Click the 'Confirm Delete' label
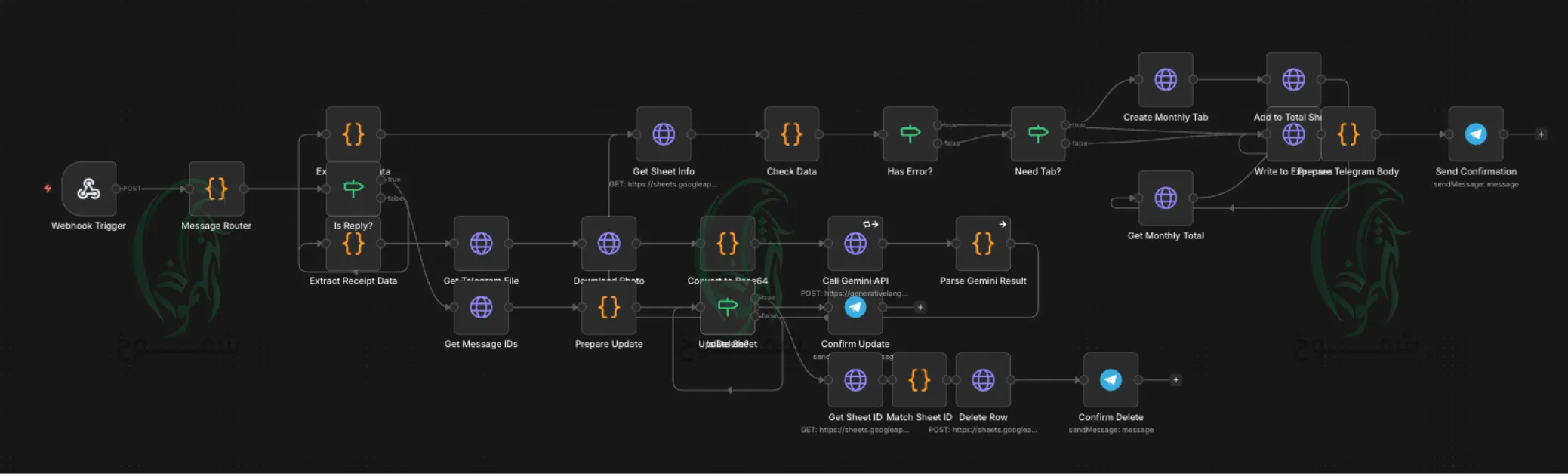 click(1111, 417)
